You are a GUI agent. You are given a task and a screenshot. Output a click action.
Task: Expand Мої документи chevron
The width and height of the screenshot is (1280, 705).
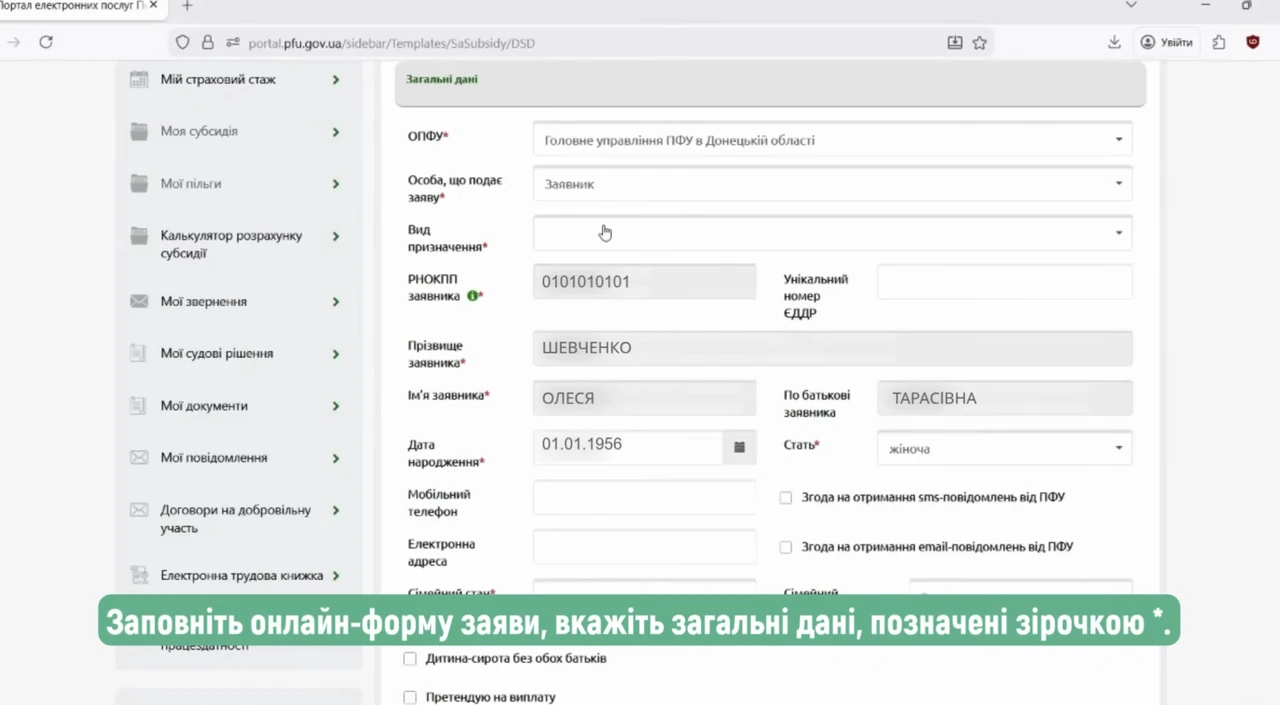[336, 406]
